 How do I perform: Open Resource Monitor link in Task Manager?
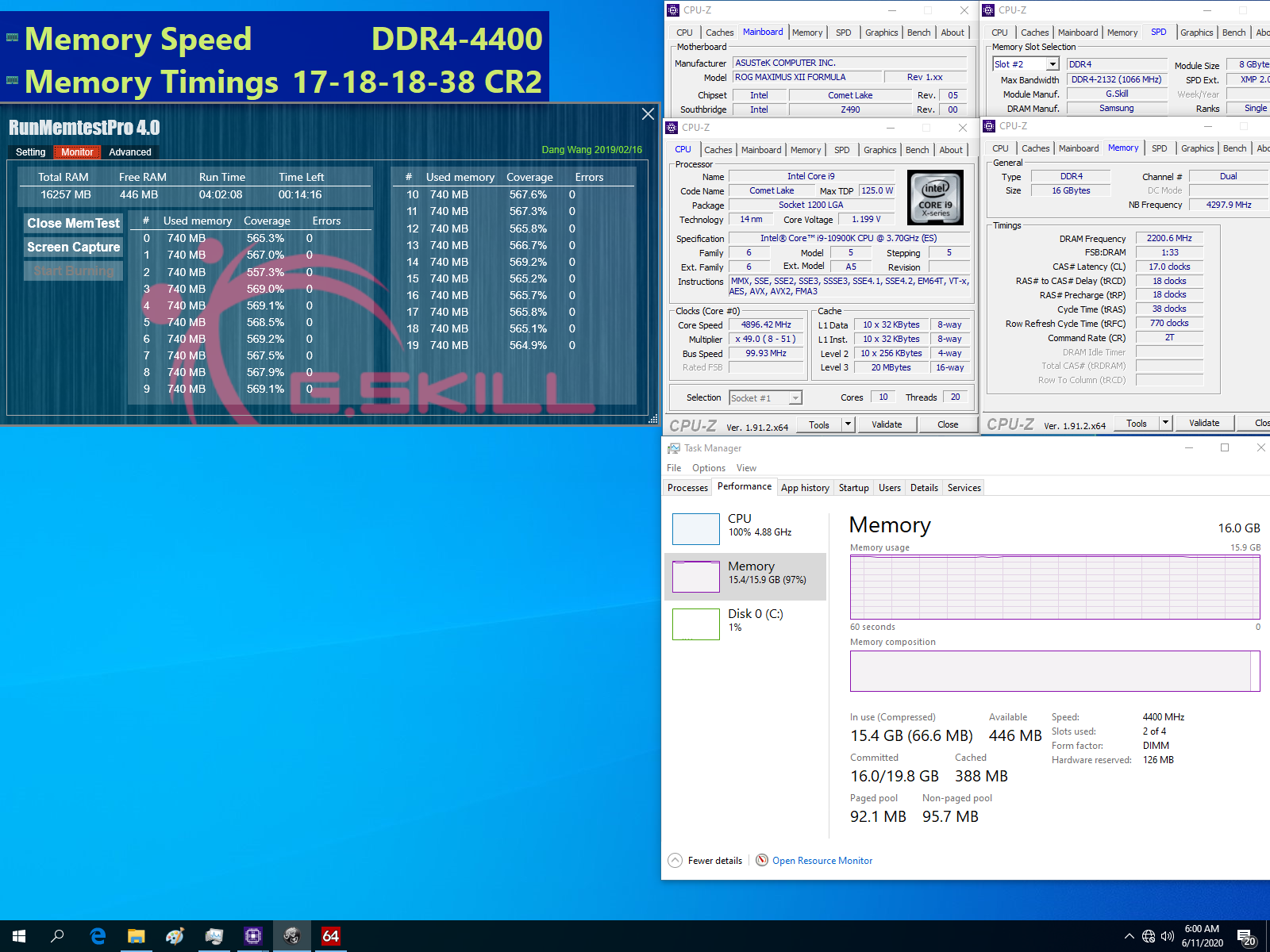(822, 860)
